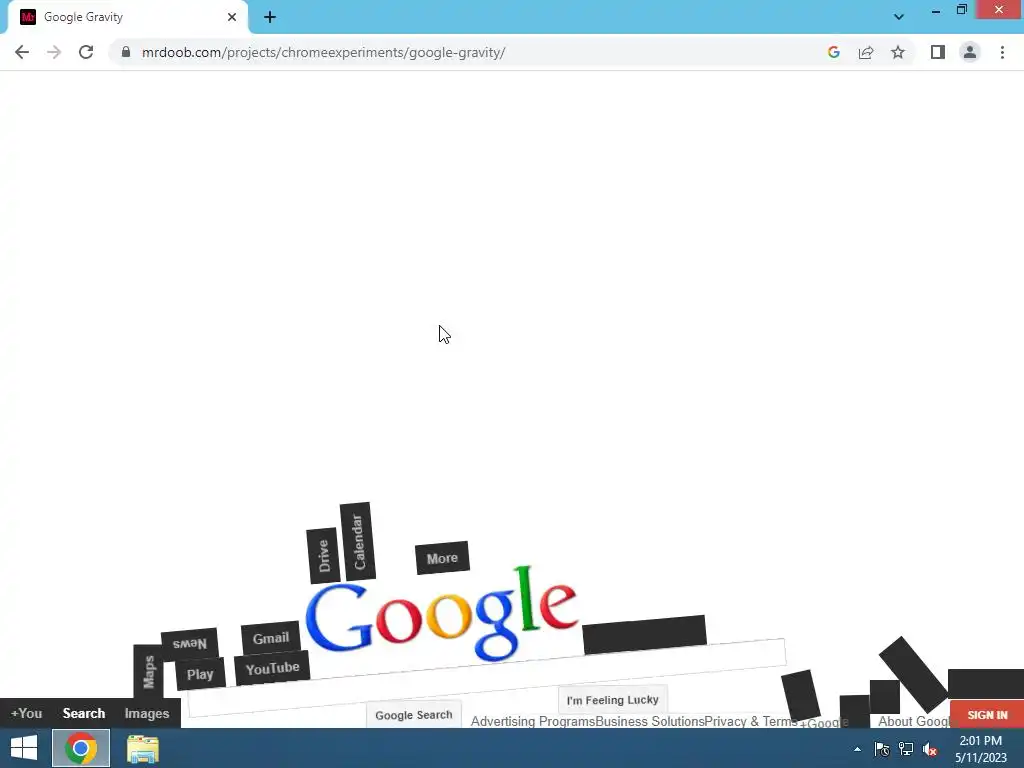Click the red SIGN IN button
Screen dimensions: 1024x768
coord(987,715)
